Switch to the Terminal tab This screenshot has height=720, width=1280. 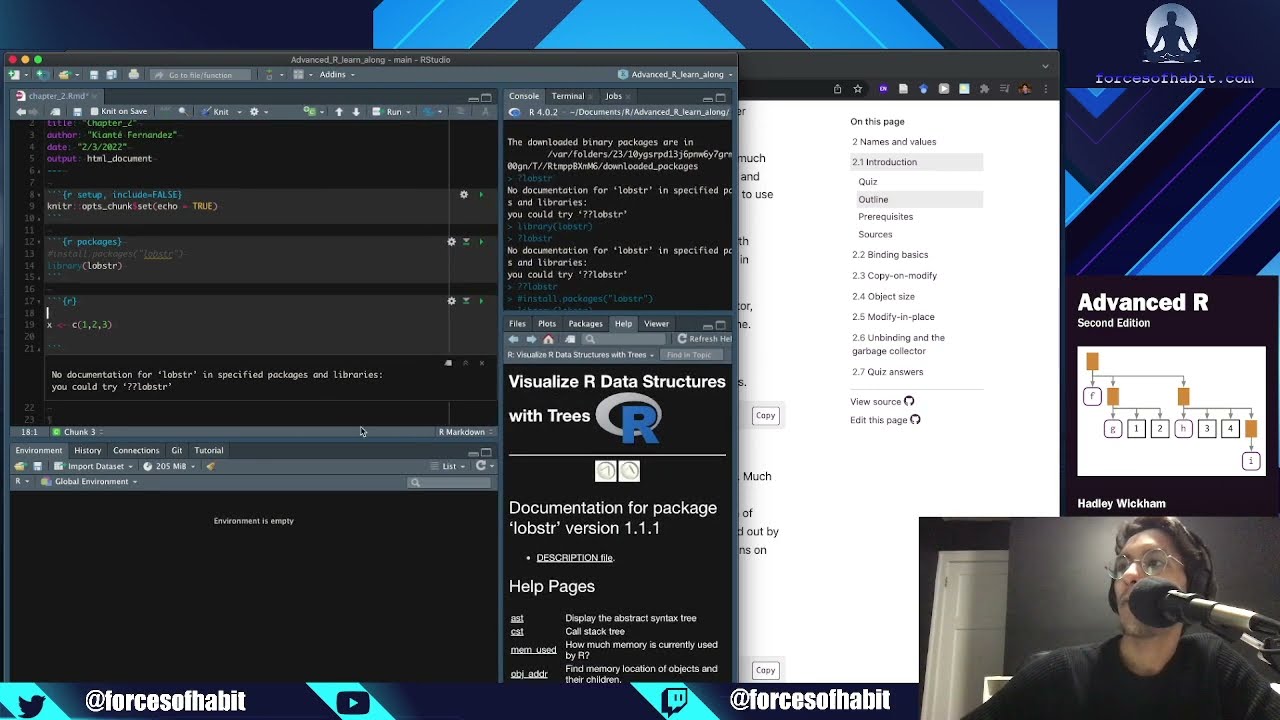(x=567, y=96)
